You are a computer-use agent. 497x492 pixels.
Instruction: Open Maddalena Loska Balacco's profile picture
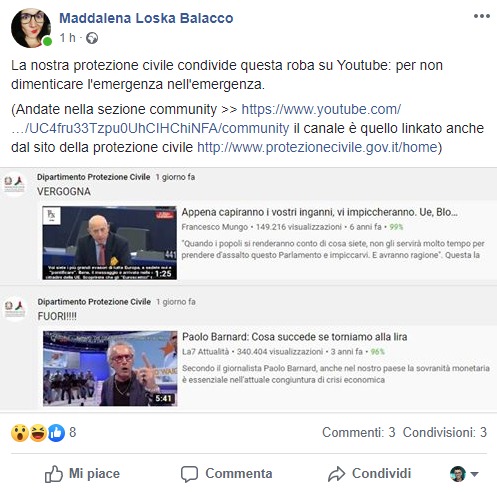pyautogui.click(x=31, y=28)
